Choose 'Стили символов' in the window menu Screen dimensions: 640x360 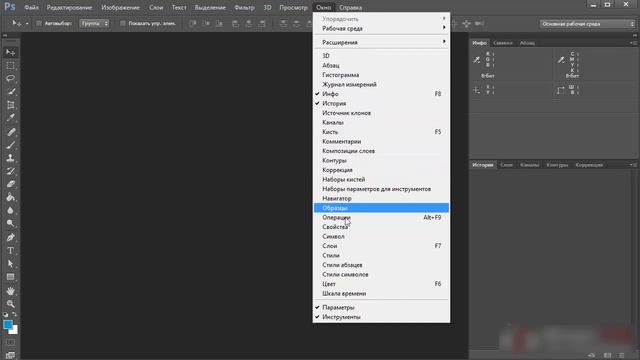click(x=381, y=274)
